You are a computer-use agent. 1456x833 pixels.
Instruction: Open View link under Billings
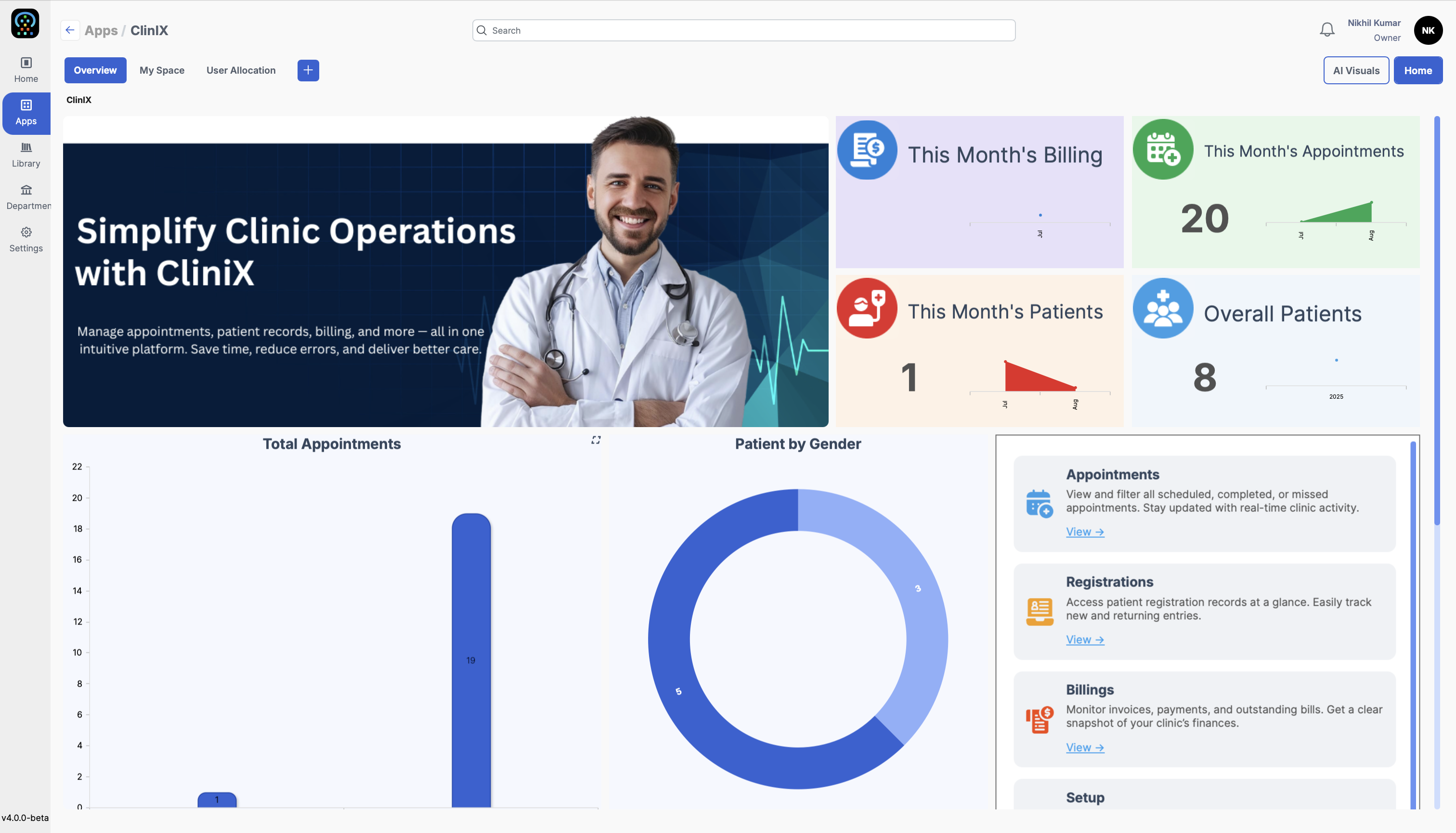tap(1084, 747)
